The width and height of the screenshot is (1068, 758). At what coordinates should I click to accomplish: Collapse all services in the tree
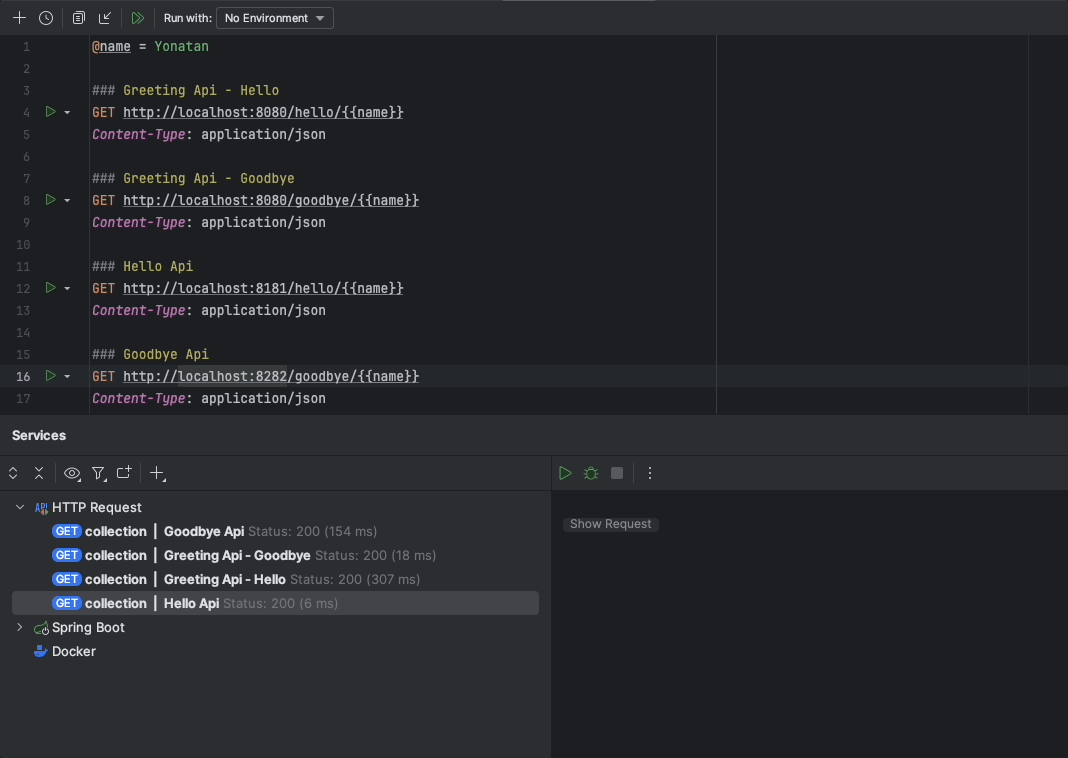click(x=39, y=473)
